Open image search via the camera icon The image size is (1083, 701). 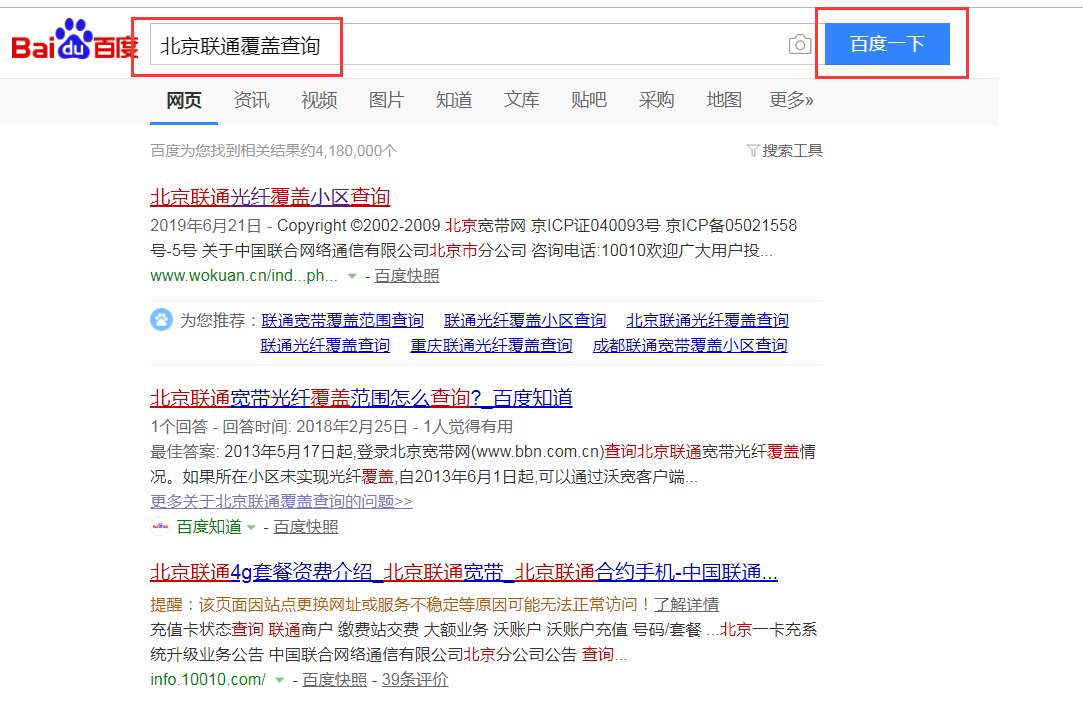(x=799, y=44)
